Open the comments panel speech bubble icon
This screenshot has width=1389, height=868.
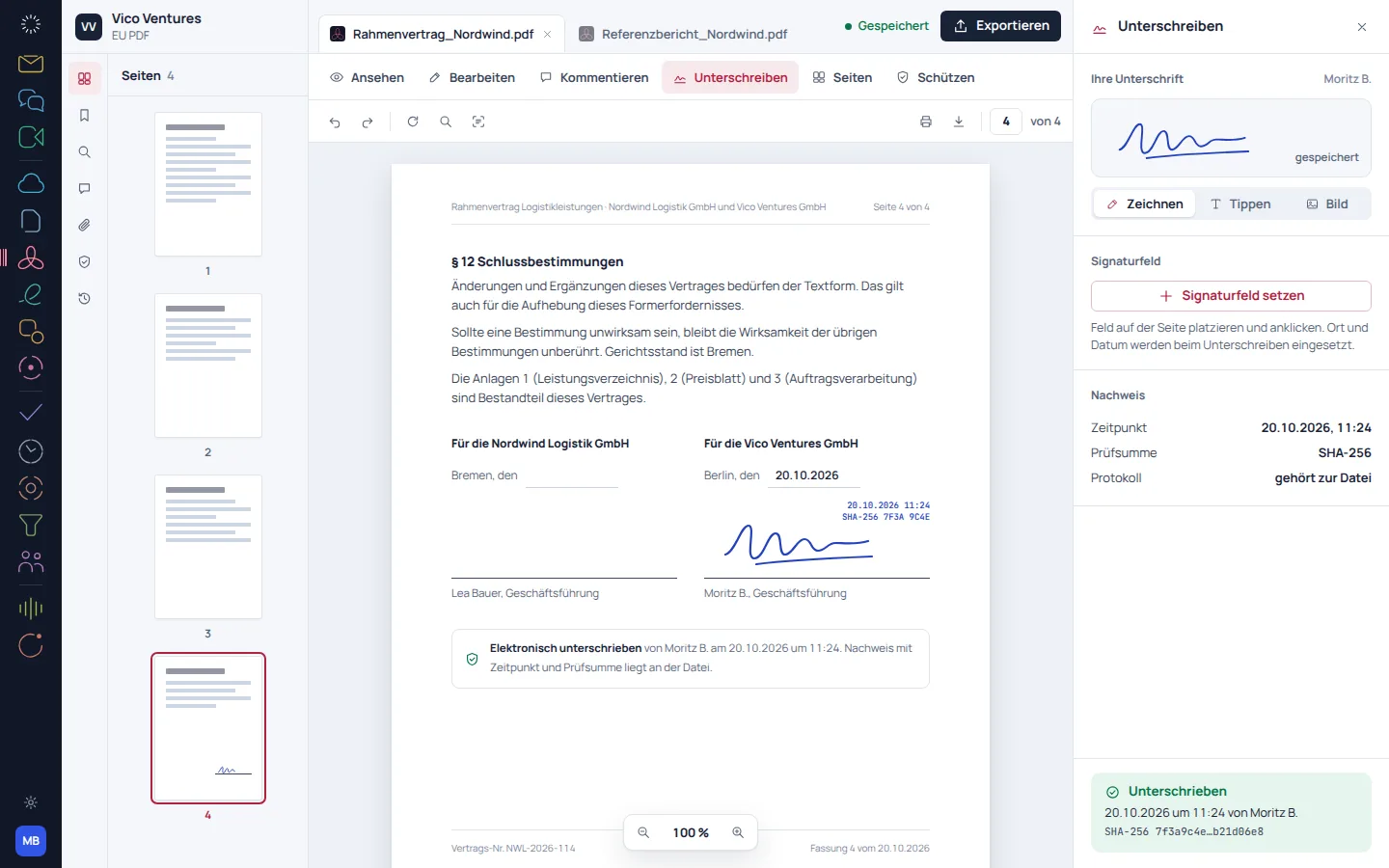click(85, 188)
